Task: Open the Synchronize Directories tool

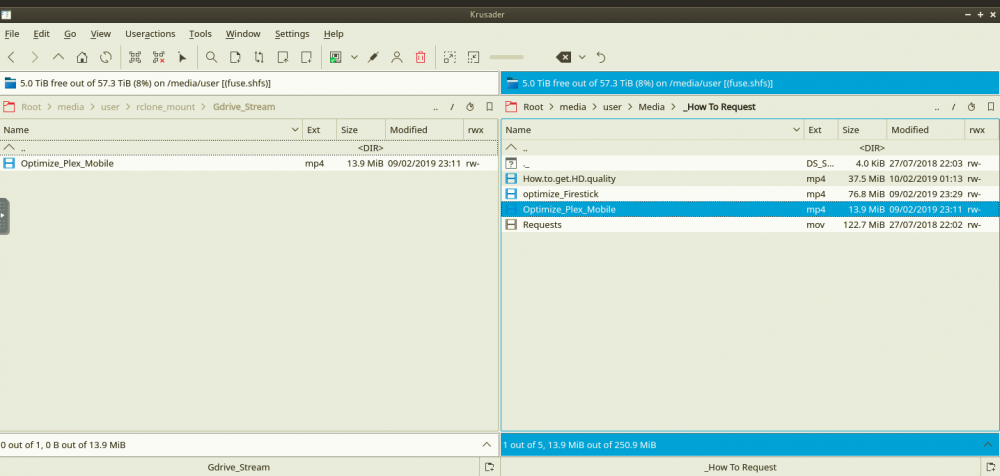Action: 259,57
